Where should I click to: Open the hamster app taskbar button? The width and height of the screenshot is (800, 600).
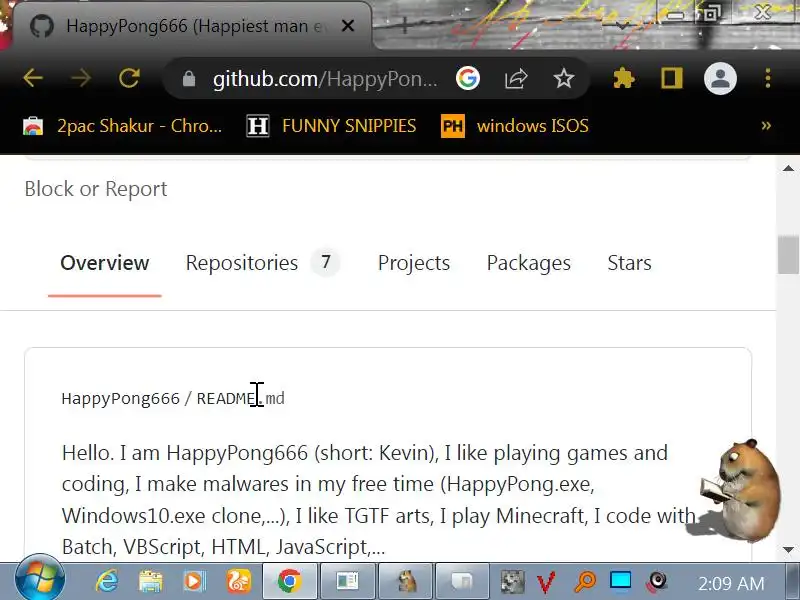406,582
